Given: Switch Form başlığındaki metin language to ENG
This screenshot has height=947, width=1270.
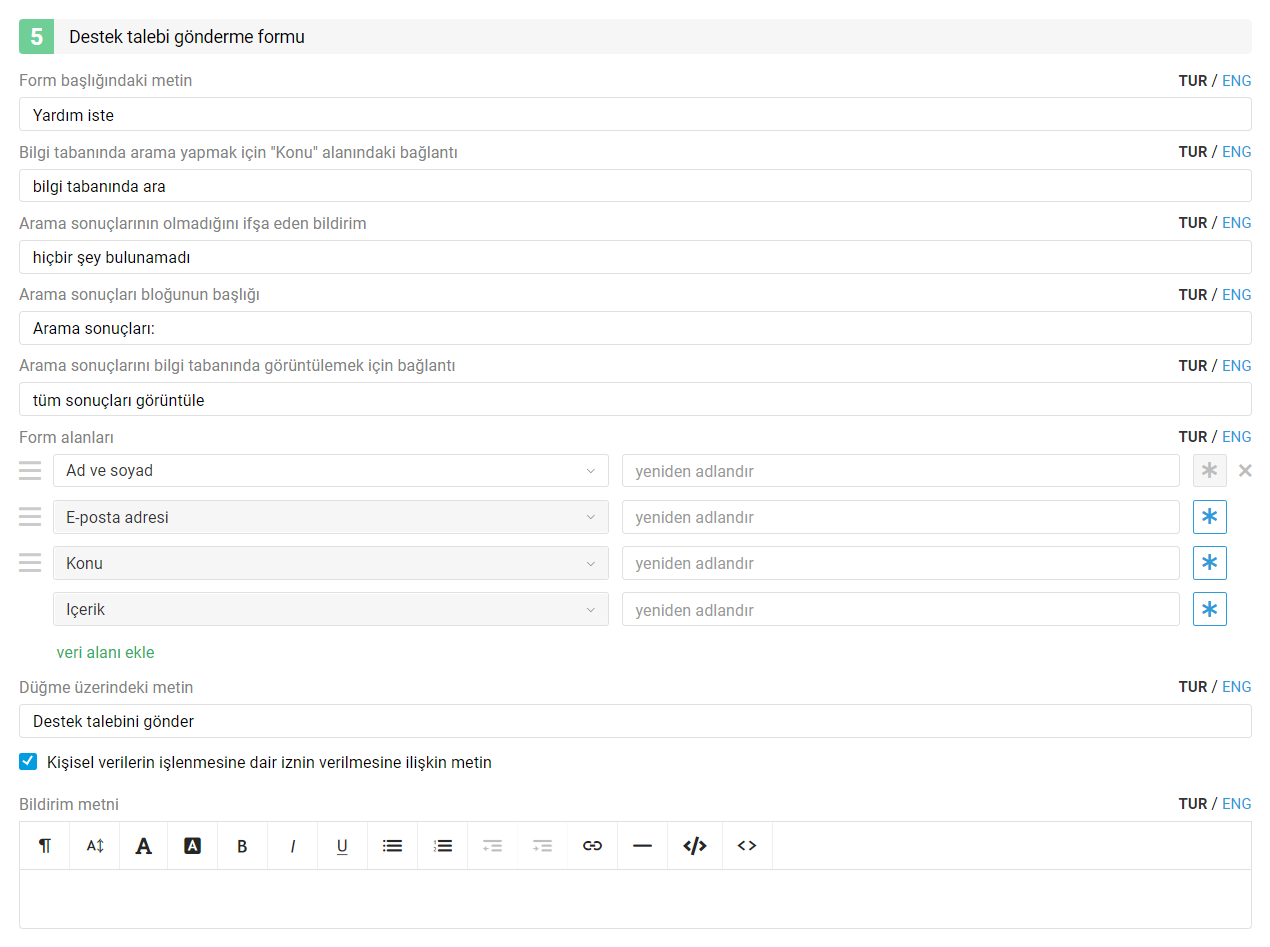Looking at the screenshot, I should [x=1236, y=81].
